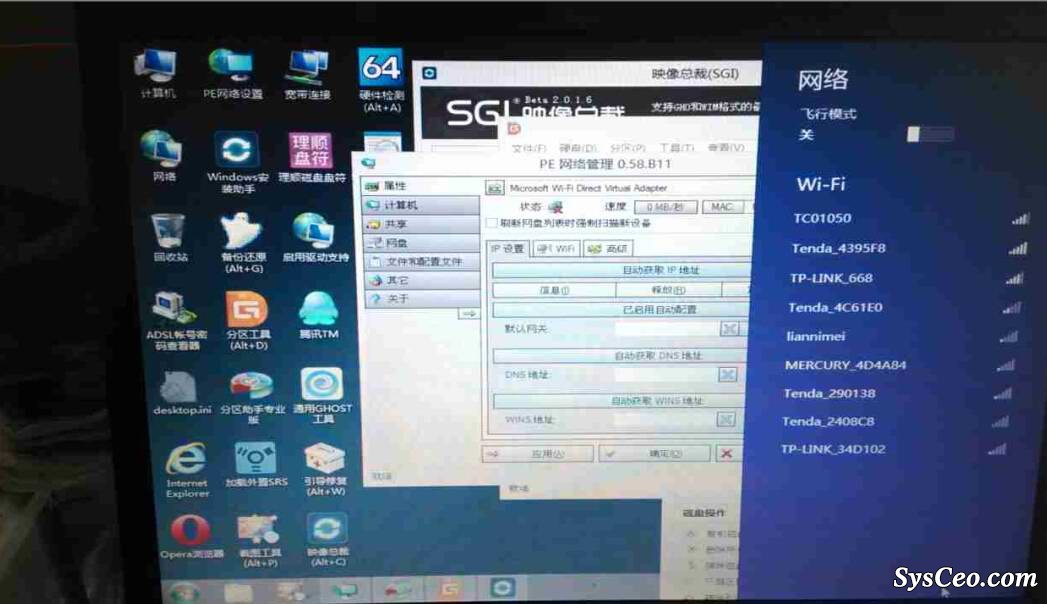Launch 分区工具 (Alt+D) icon
This screenshot has height=604, width=1047.
[x=248, y=320]
